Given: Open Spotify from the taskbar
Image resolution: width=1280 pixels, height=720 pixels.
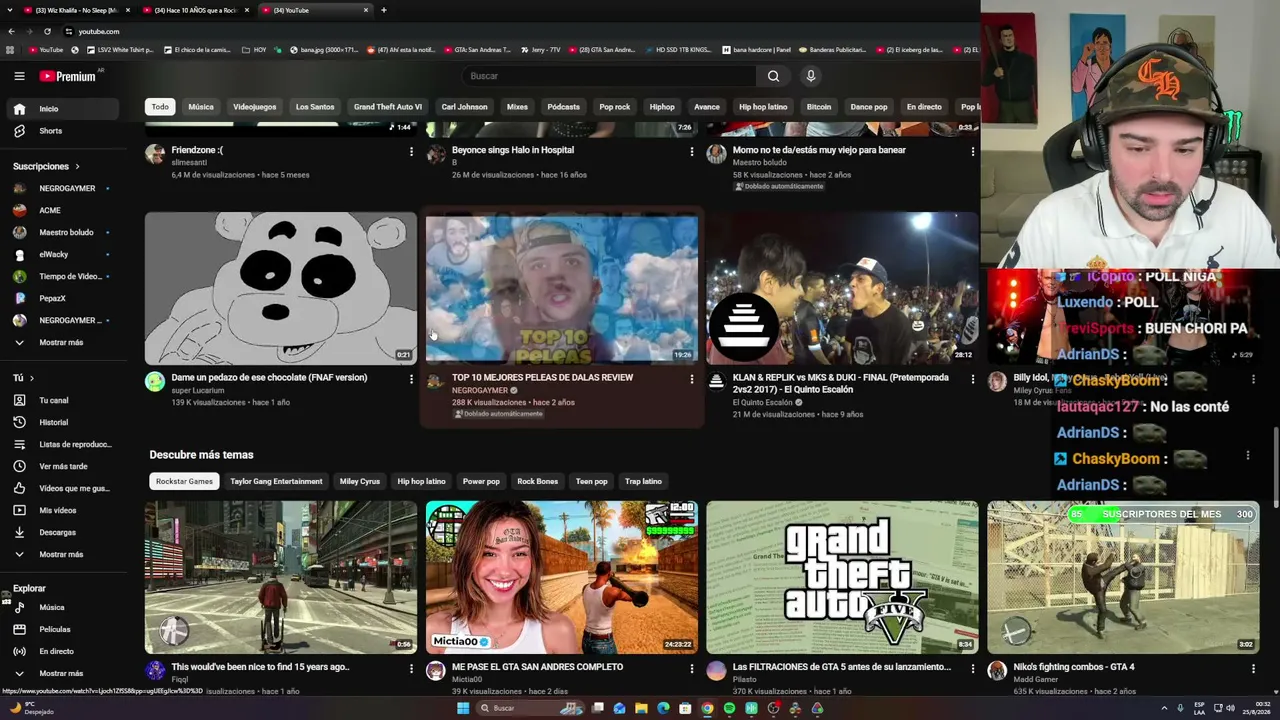Looking at the screenshot, I should (x=729, y=708).
